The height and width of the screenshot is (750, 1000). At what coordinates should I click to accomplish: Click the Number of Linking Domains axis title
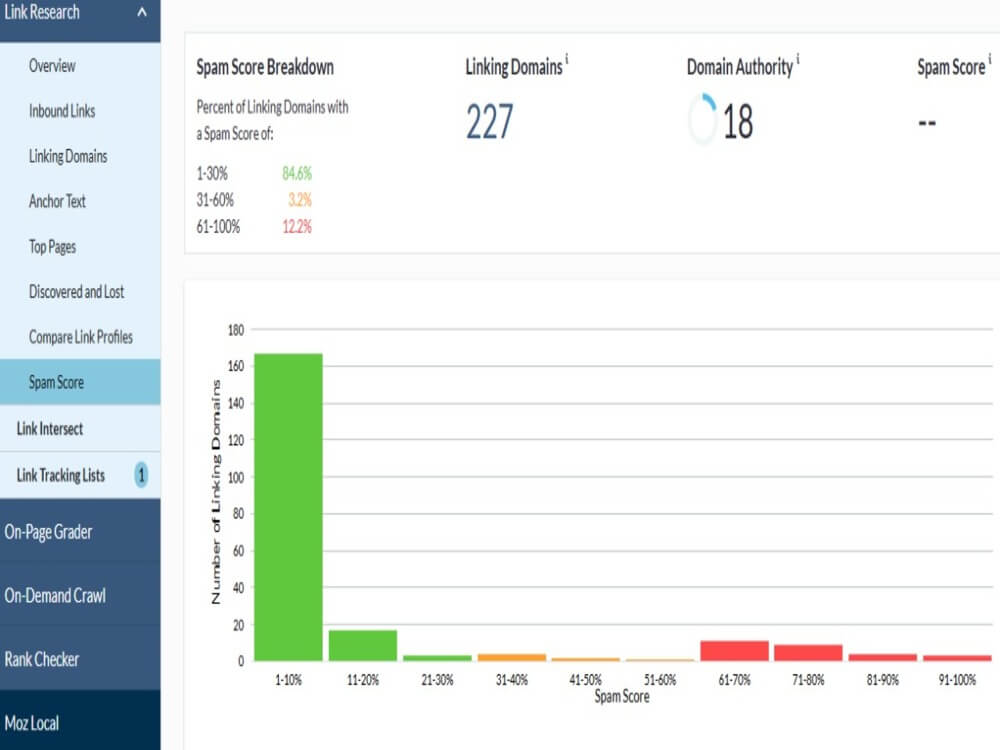[216, 492]
